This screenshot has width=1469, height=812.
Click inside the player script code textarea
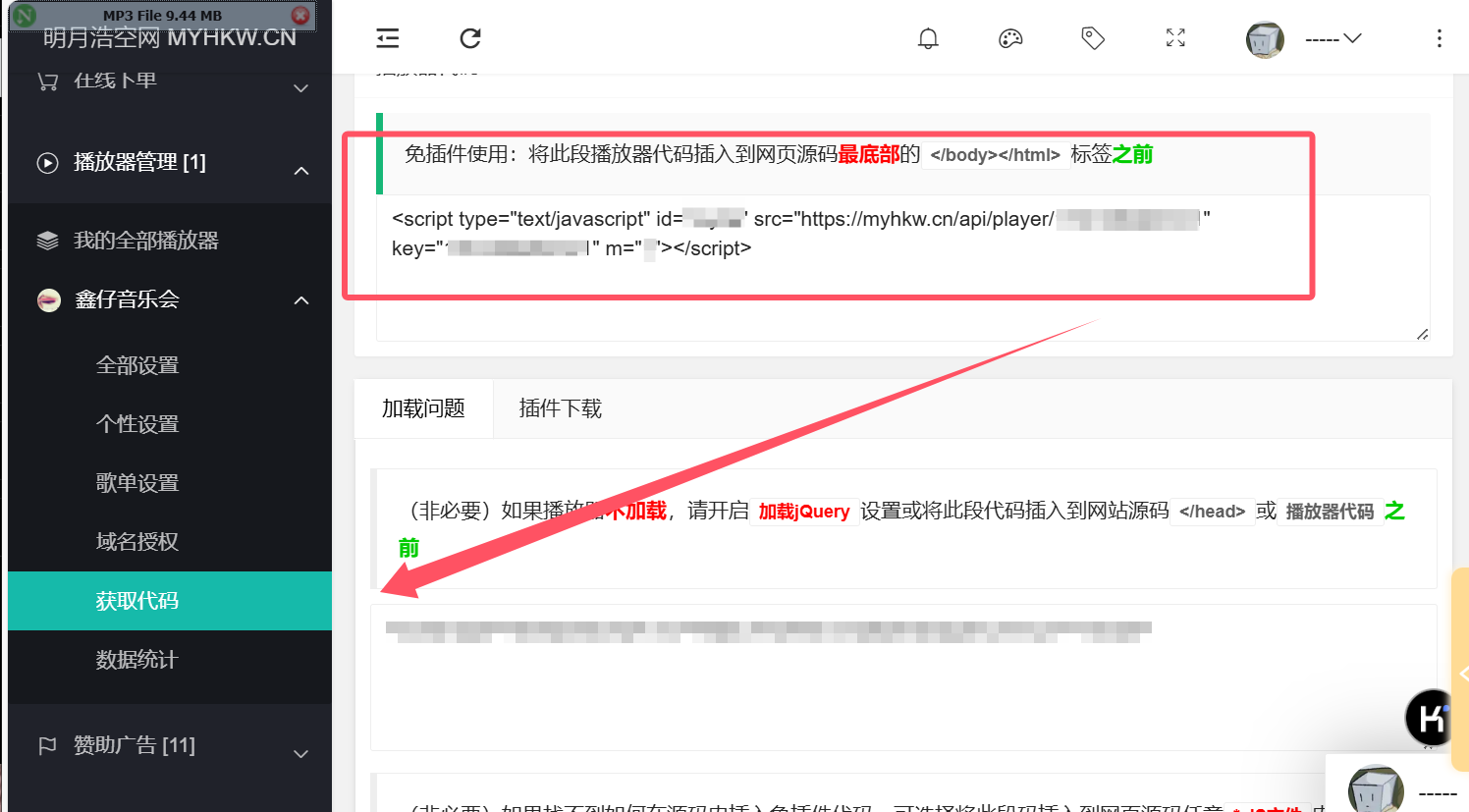[902, 268]
